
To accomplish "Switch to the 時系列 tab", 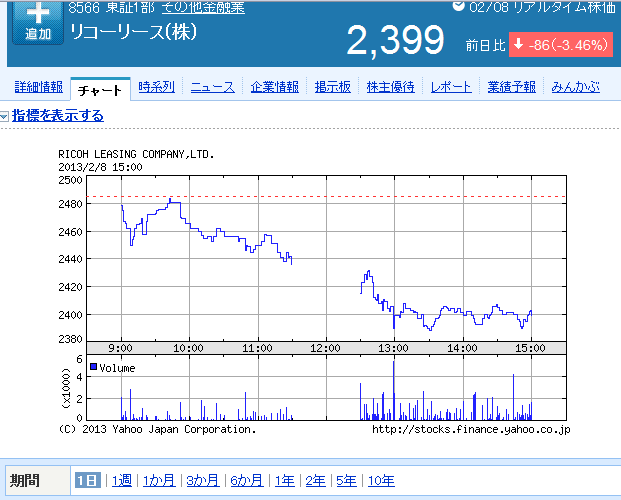I will (156, 87).
